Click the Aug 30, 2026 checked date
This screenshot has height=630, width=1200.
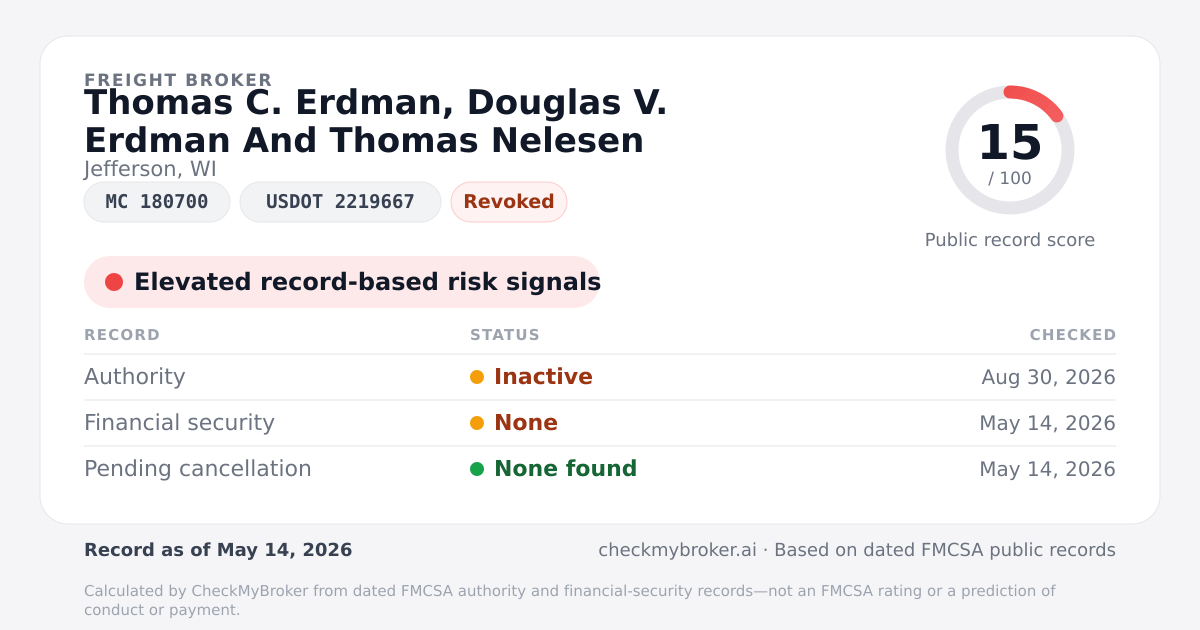pos(1048,377)
